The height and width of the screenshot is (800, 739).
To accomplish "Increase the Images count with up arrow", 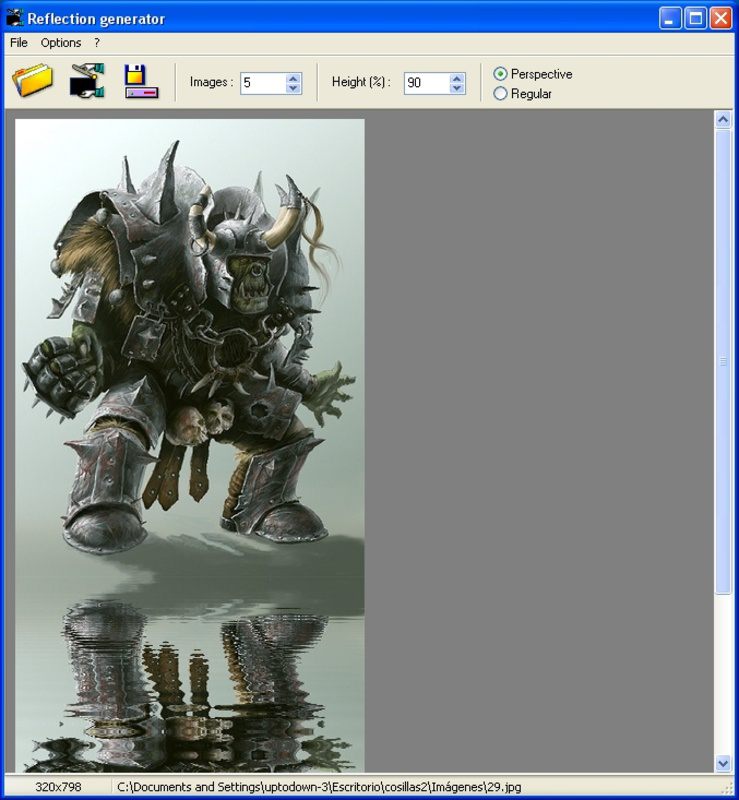I will [293, 78].
